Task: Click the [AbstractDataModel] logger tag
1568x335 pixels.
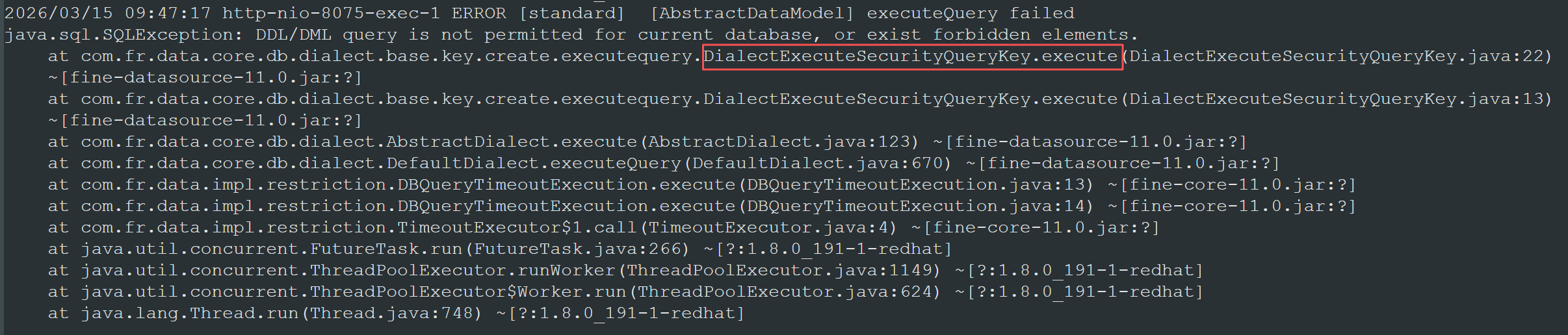Action: (x=751, y=13)
